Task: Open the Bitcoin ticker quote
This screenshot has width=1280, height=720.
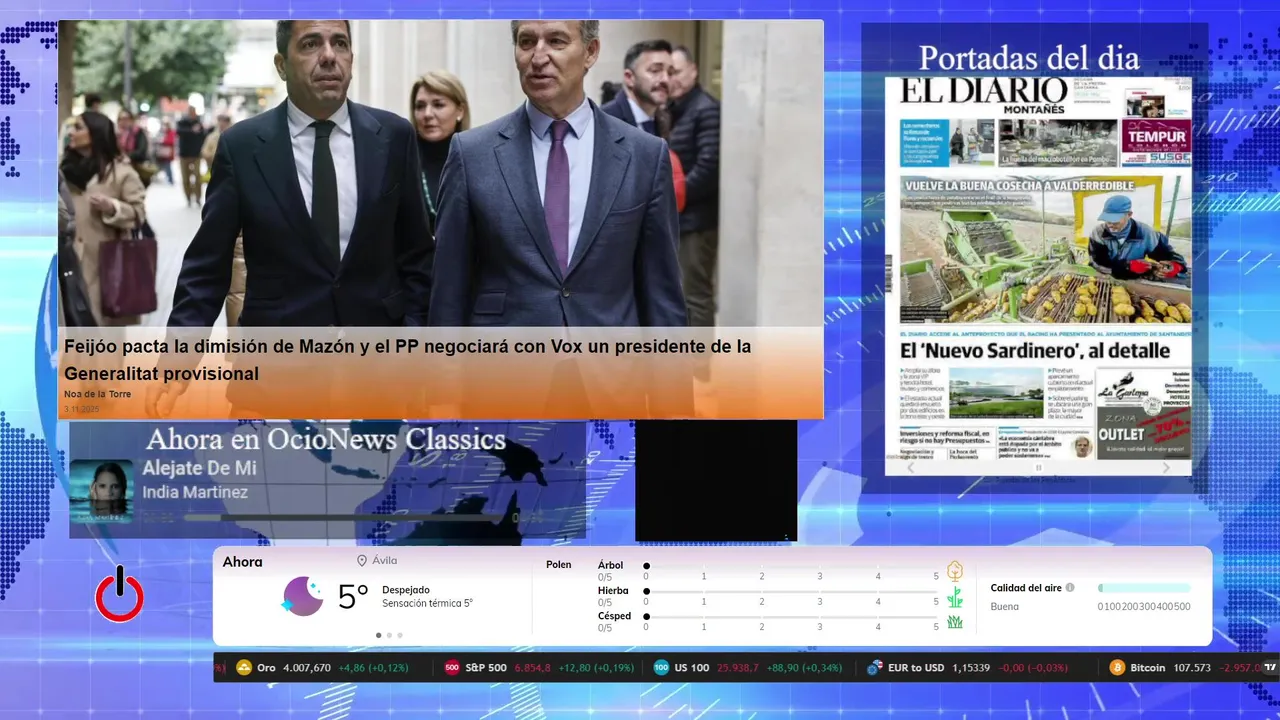Action: tap(1185, 667)
